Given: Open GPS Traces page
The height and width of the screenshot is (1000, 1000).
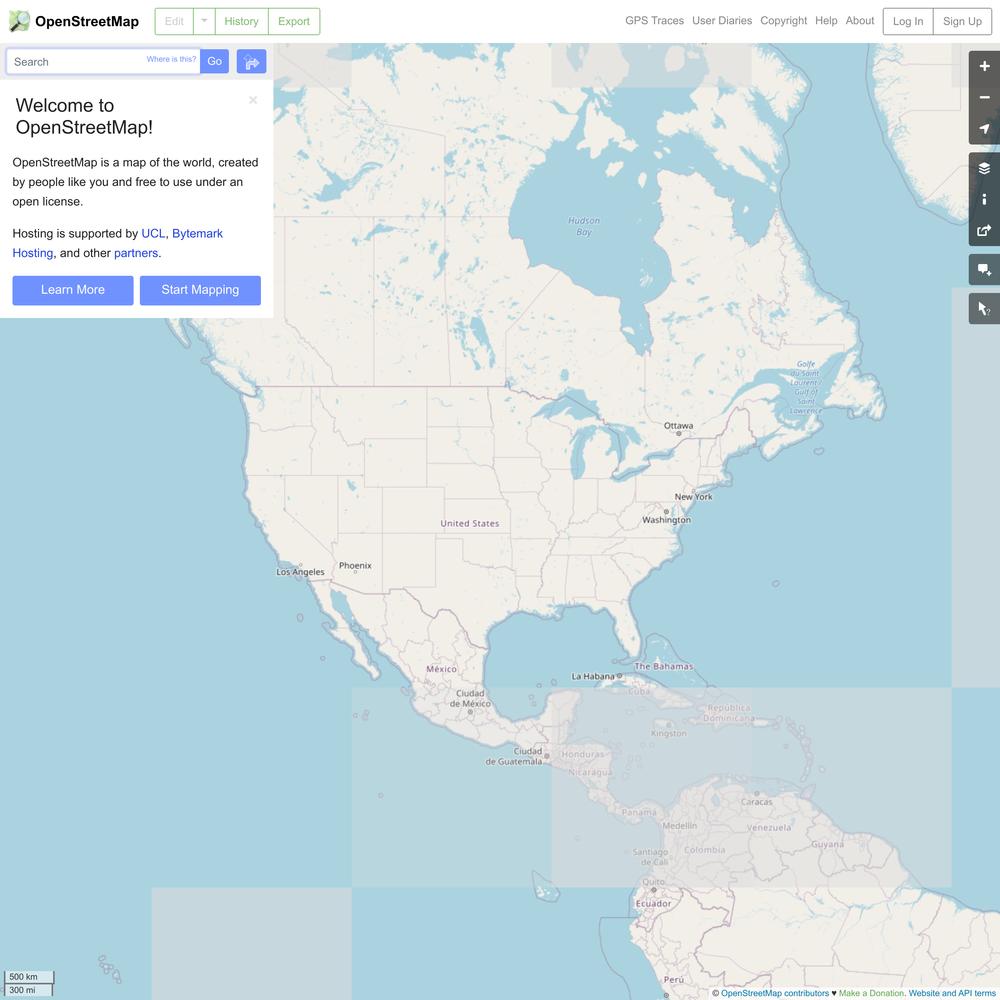Looking at the screenshot, I should 654,20.
